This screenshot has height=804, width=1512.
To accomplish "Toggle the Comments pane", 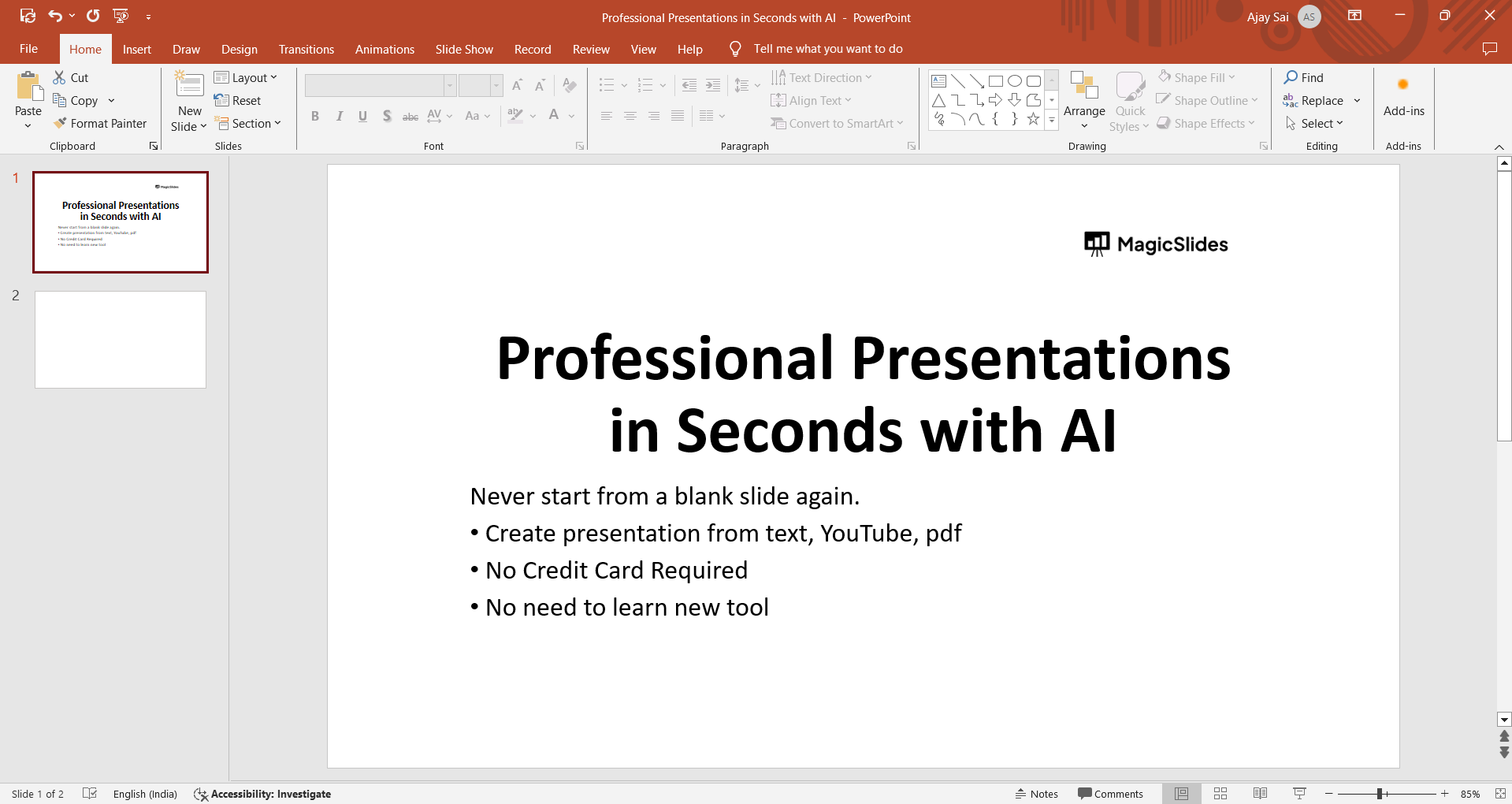I will [1110, 794].
